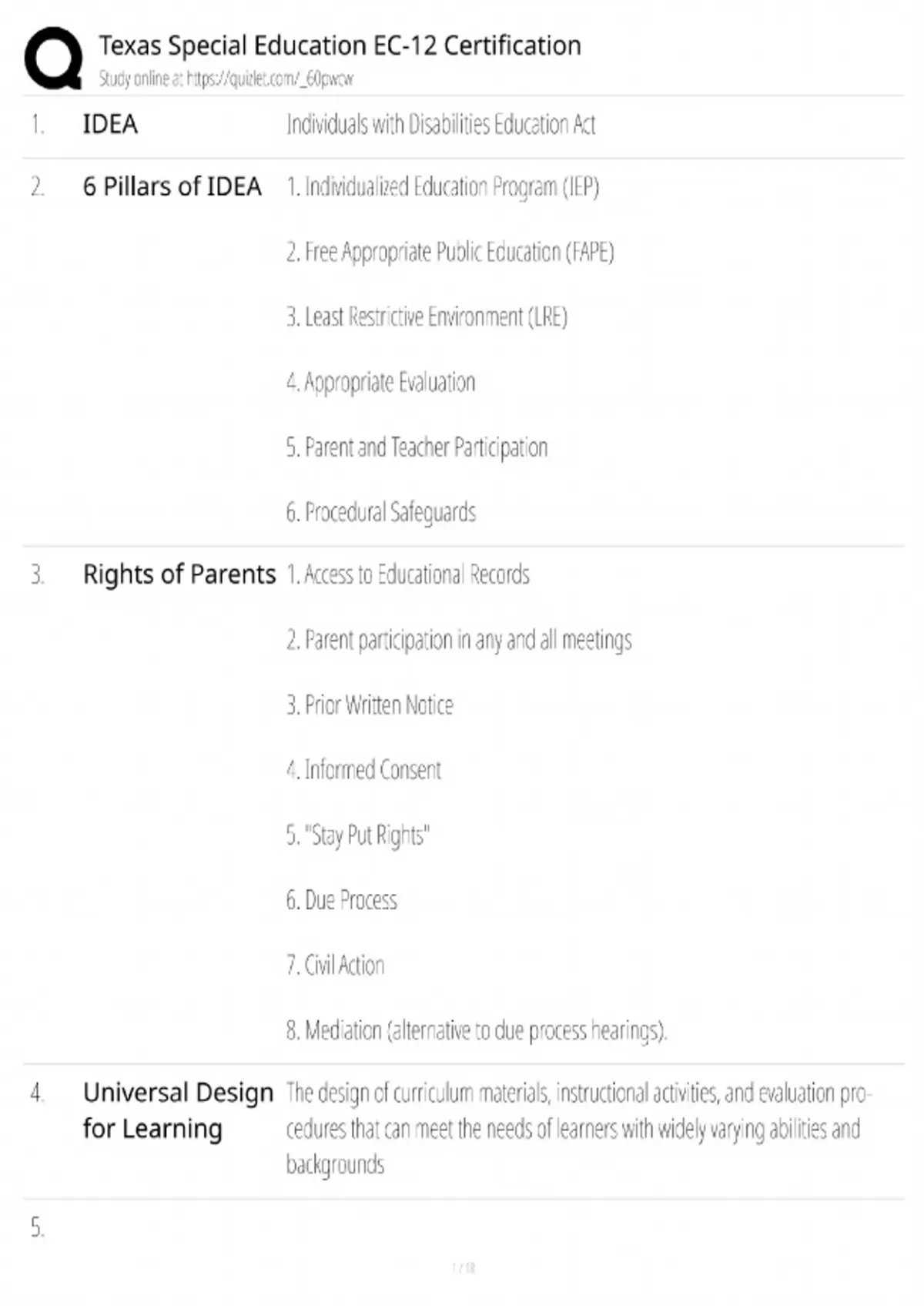The width and height of the screenshot is (924, 1309).
Task: Click the title Texas Special Education EC-12 Certification
Action: coord(340,45)
